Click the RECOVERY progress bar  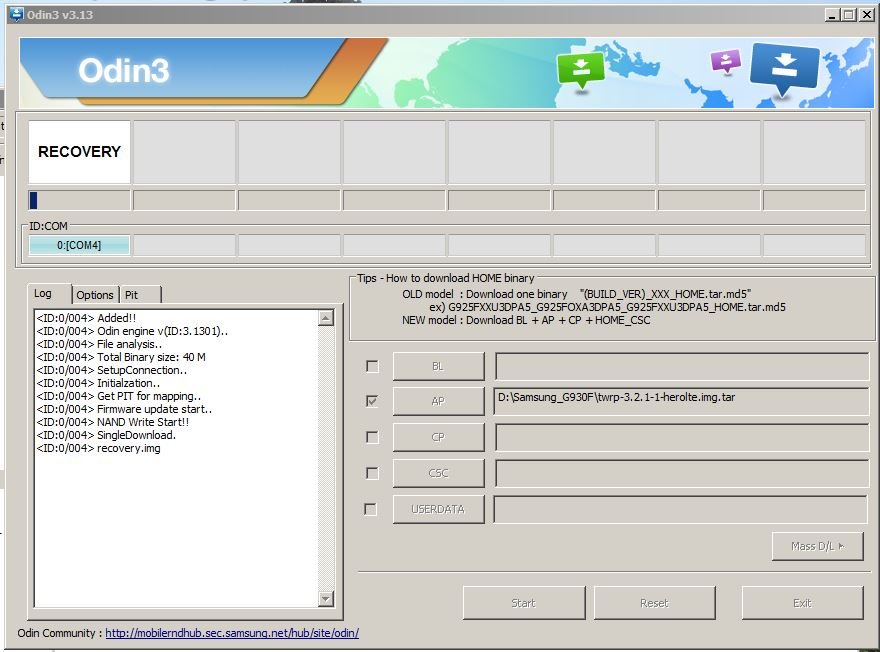tap(79, 200)
